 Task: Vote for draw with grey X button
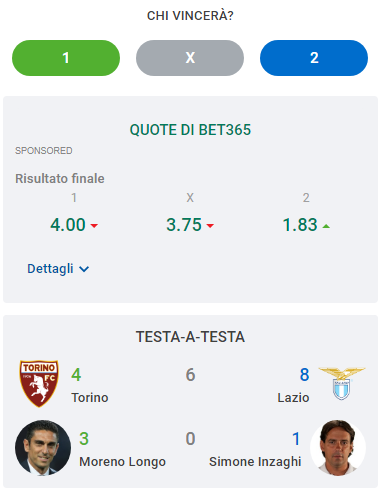click(x=190, y=58)
